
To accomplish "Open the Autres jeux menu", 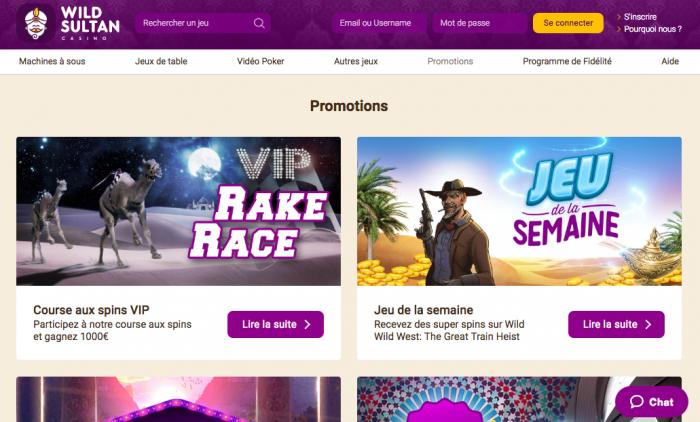I will [x=356, y=61].
